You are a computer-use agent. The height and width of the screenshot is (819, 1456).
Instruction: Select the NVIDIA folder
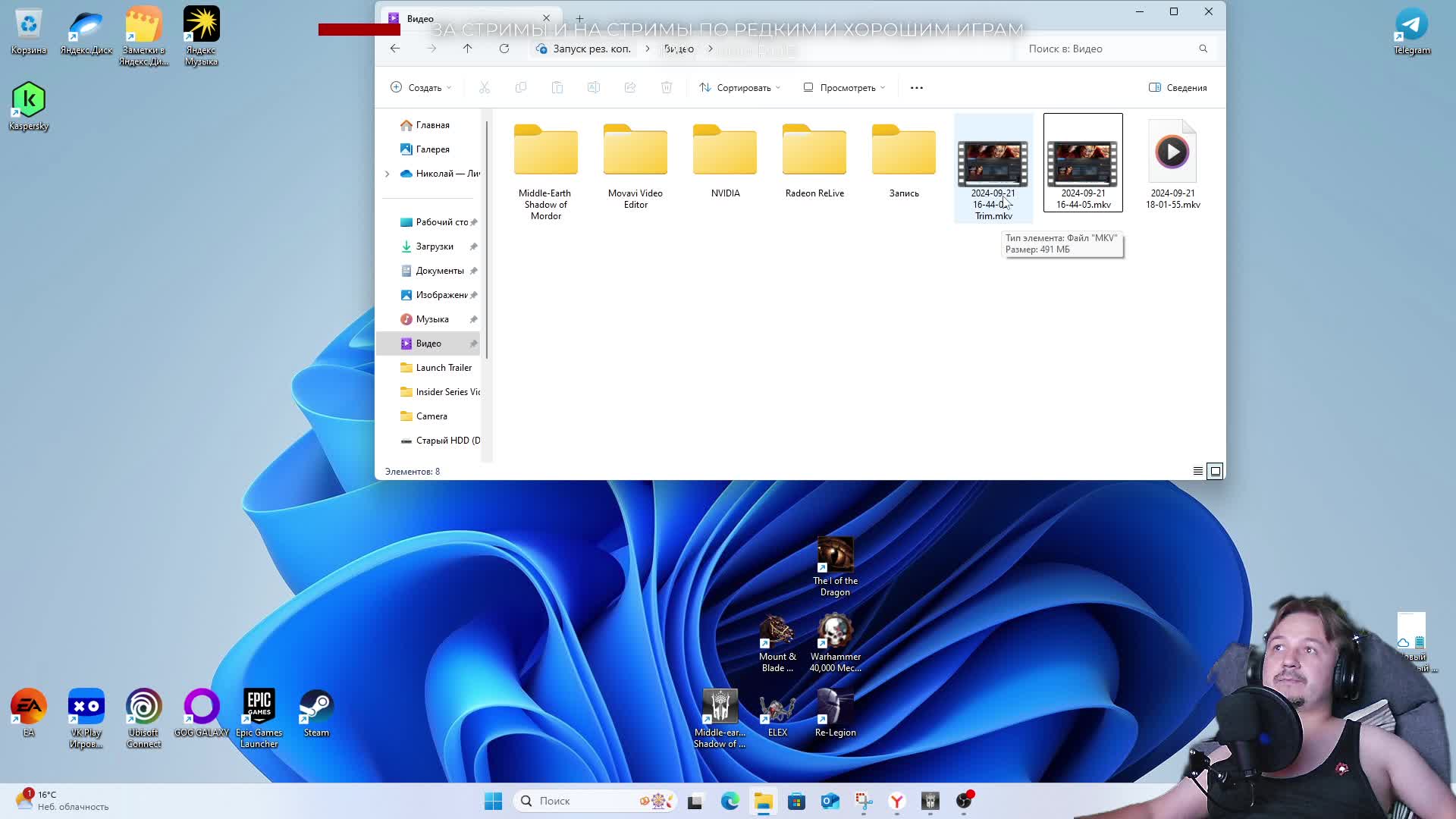click(725, 158)
